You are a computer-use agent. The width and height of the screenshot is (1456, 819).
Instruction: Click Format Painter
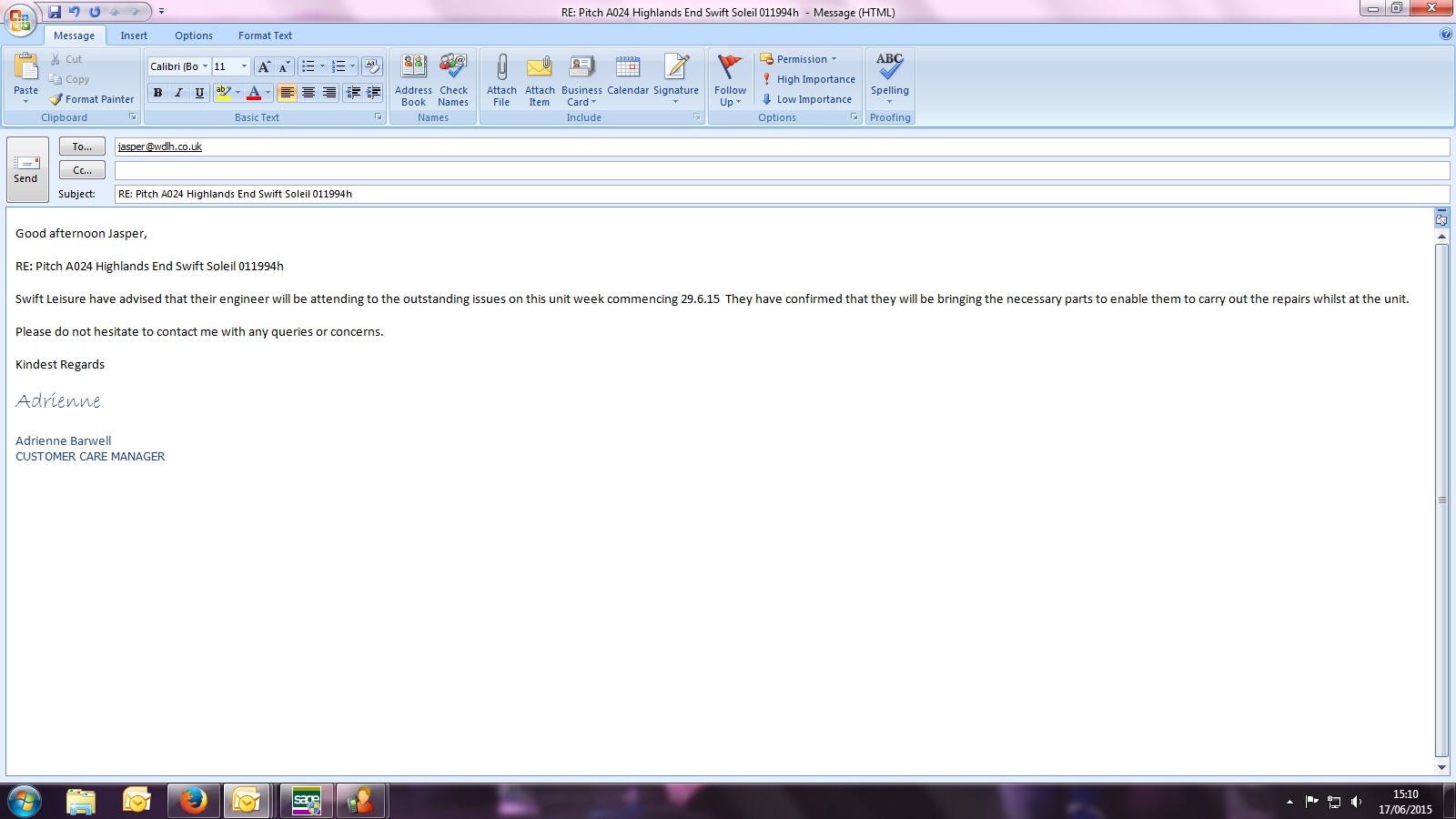91,99
